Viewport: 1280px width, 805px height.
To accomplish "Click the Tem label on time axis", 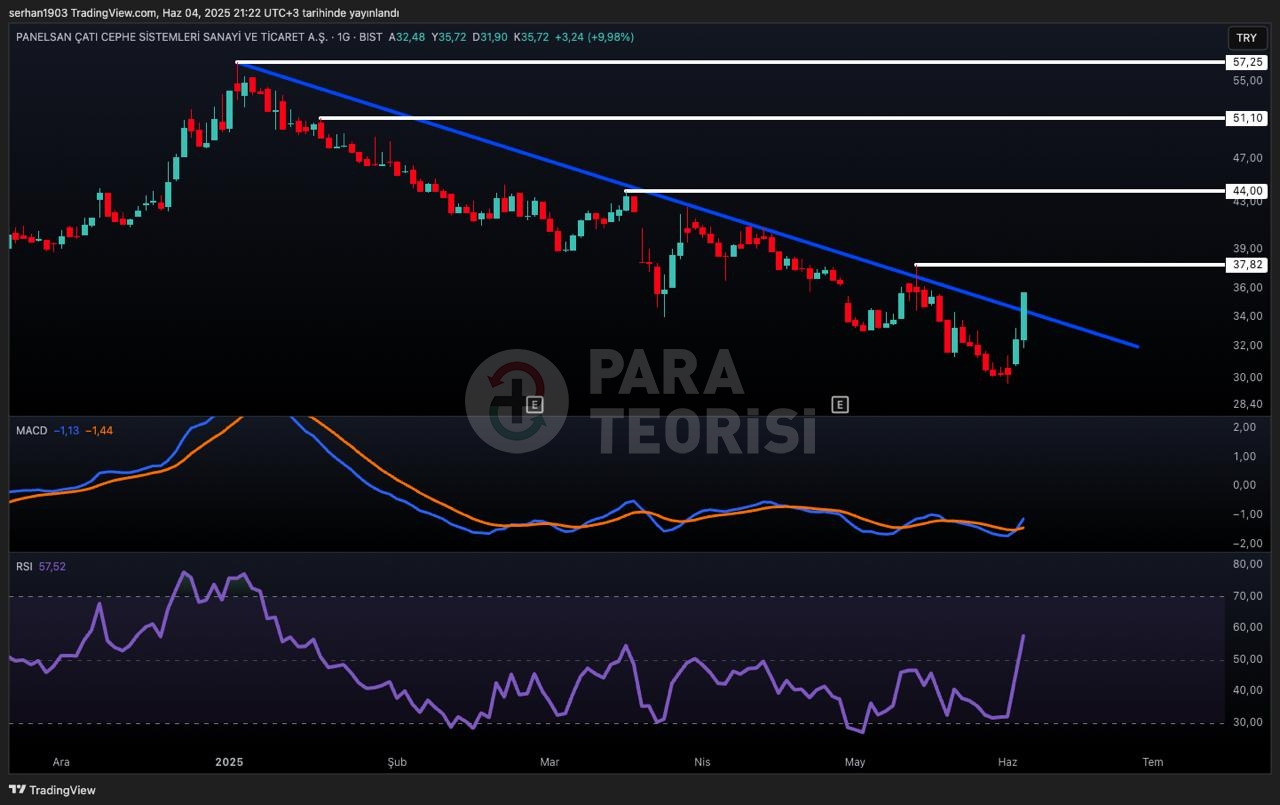I will tap(1153, 762).
